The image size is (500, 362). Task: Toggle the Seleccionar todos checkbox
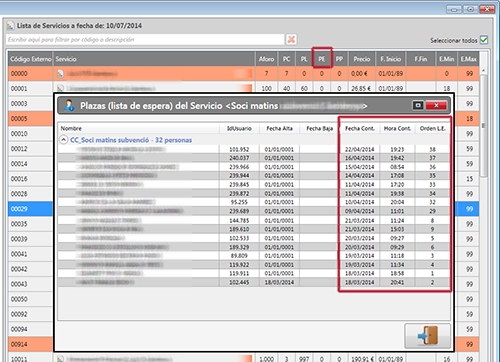click(x=484, y=40)
